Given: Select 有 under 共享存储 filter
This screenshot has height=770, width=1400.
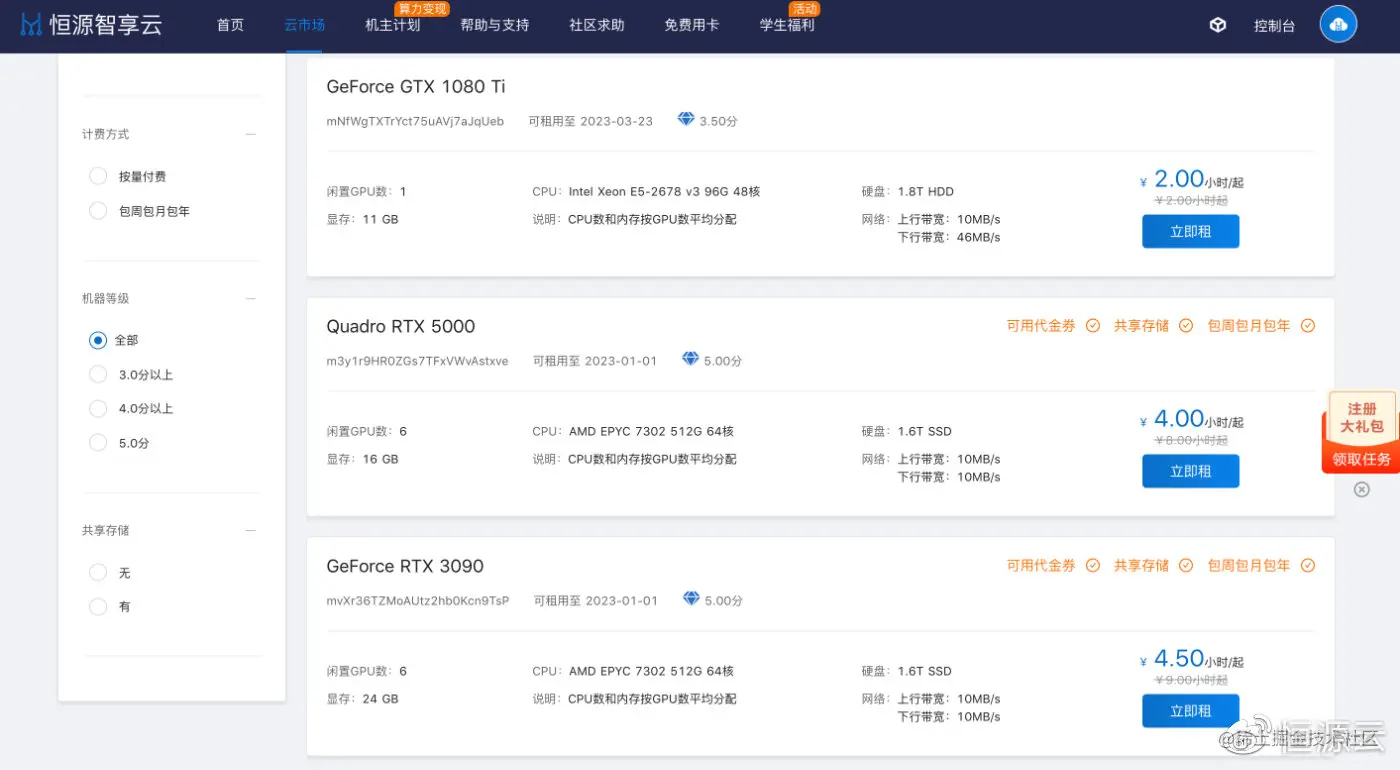Looking at the screenshot, I should click(x=98, y=607).
